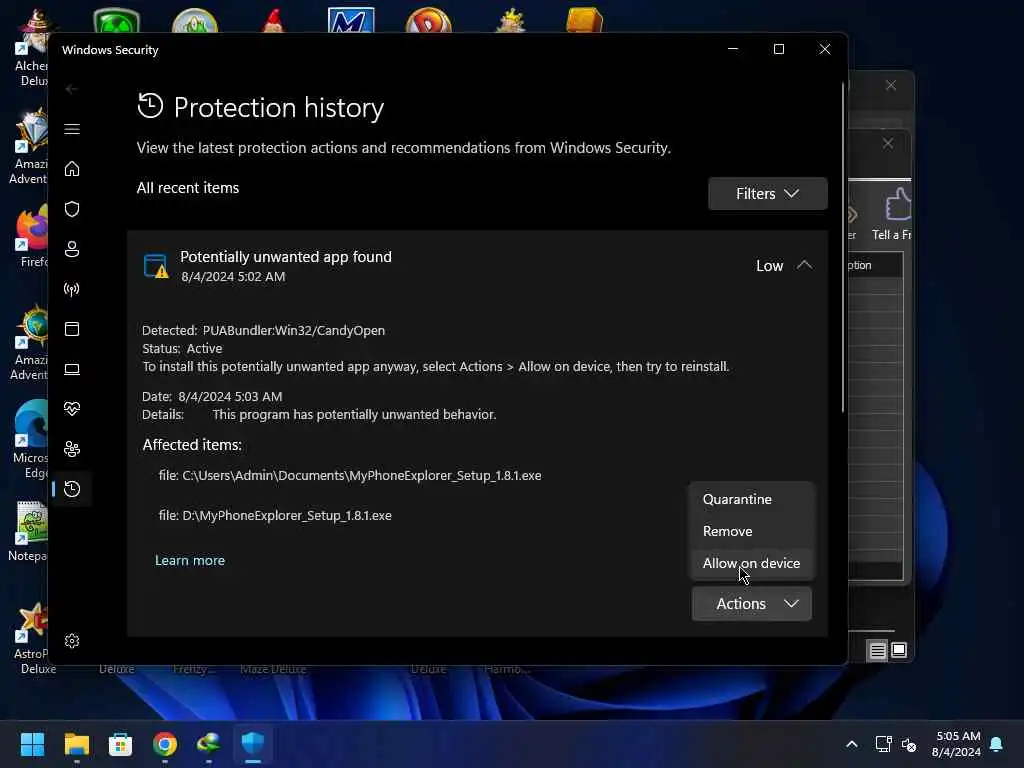Select the D:\MyPhoneExplorer_Setup_1.8.1.exe file entry
The image size is (1024, 768).
(275, 515)
